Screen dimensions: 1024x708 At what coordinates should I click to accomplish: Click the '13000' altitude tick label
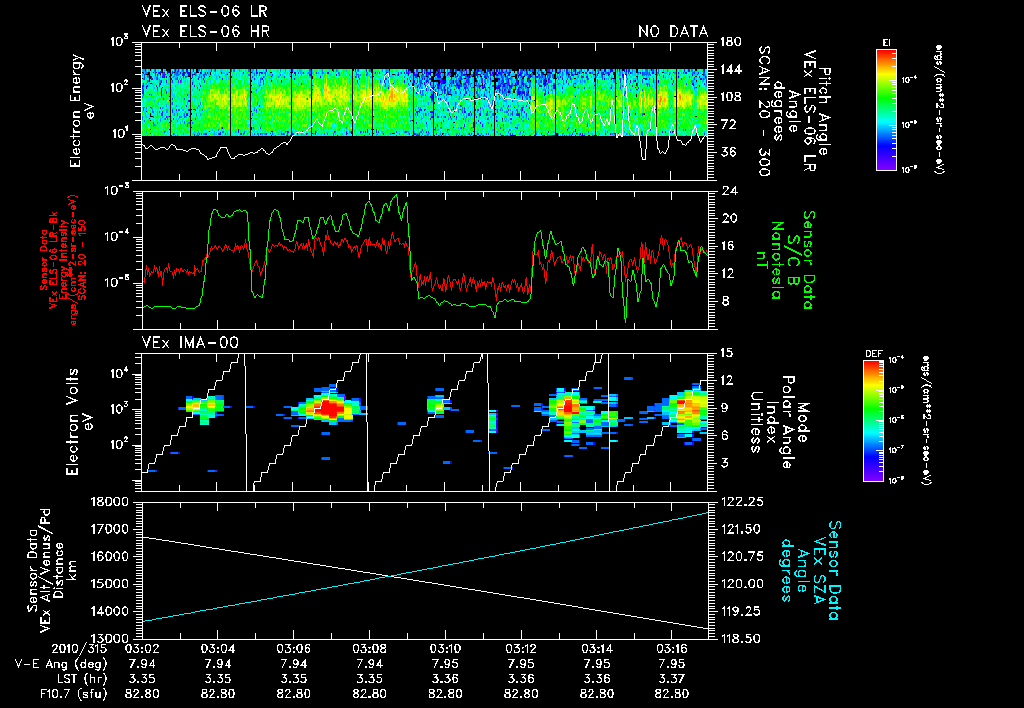pos(110,638)
